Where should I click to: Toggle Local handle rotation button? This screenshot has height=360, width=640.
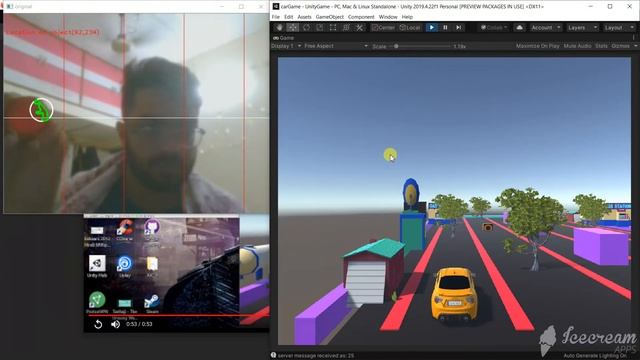[410, 27]
